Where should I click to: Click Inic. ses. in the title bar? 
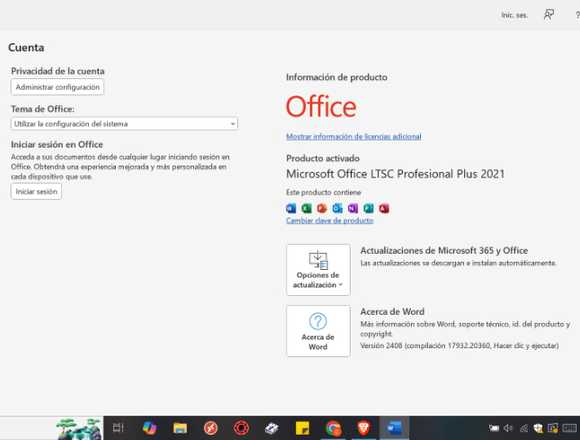(514, 15)
